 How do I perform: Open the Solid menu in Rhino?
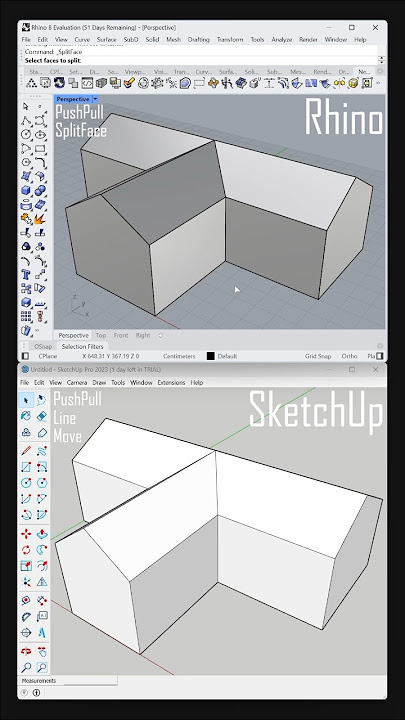pos(152,39)
